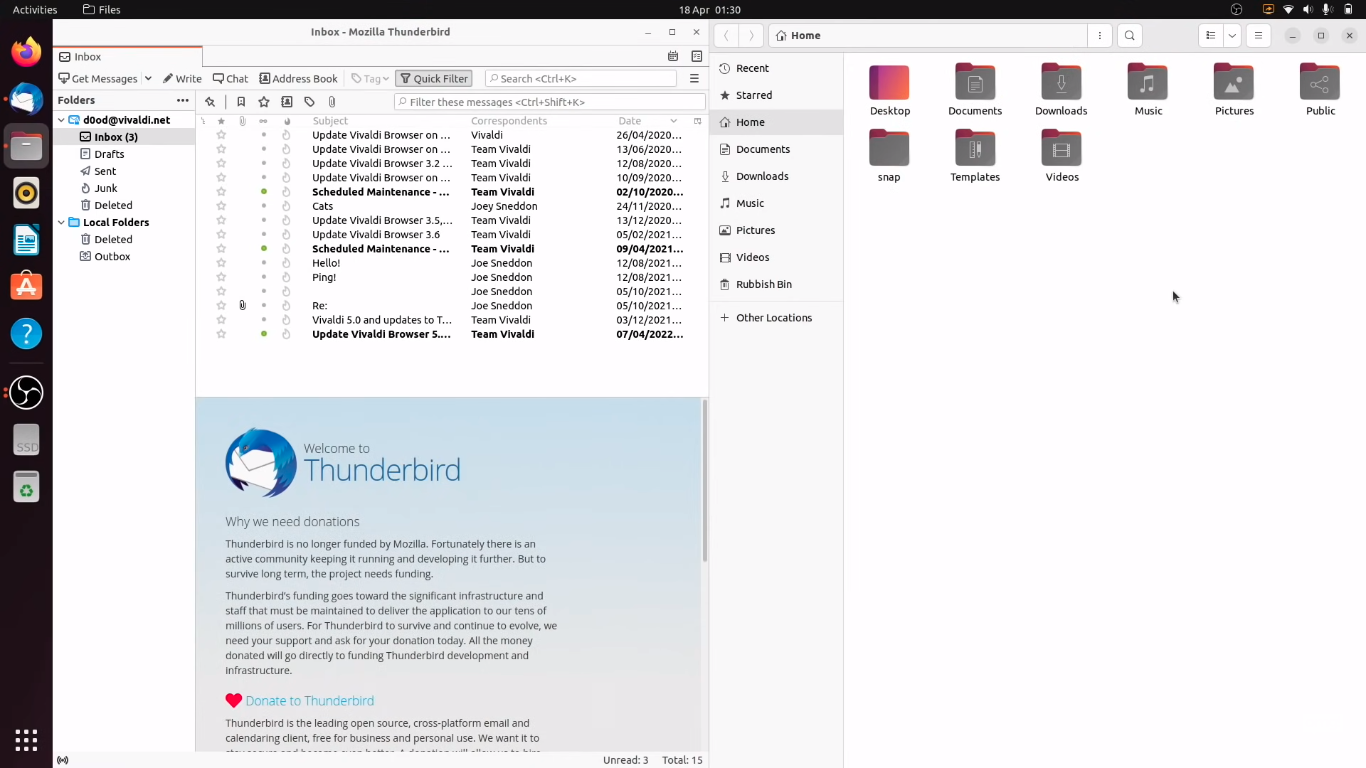Open the Tasks tab icon in Thunderbird
1366x768 pixels.
click(x=697, y=57)
